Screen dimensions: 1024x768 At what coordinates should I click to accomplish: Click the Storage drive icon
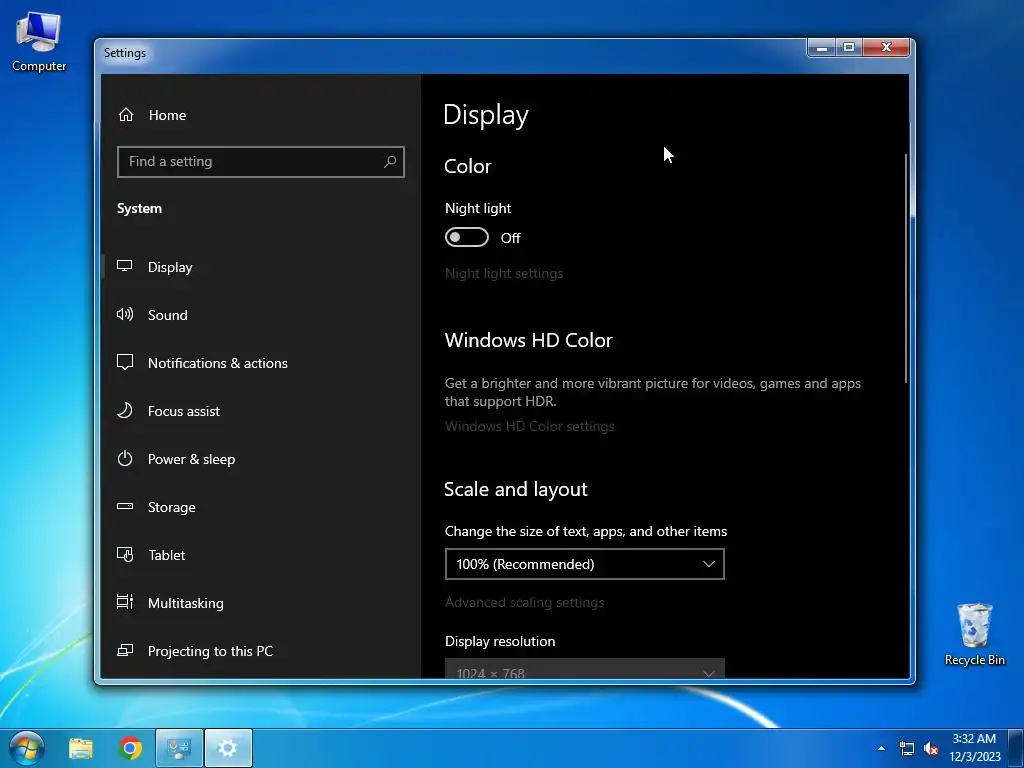tap(125, 506)
